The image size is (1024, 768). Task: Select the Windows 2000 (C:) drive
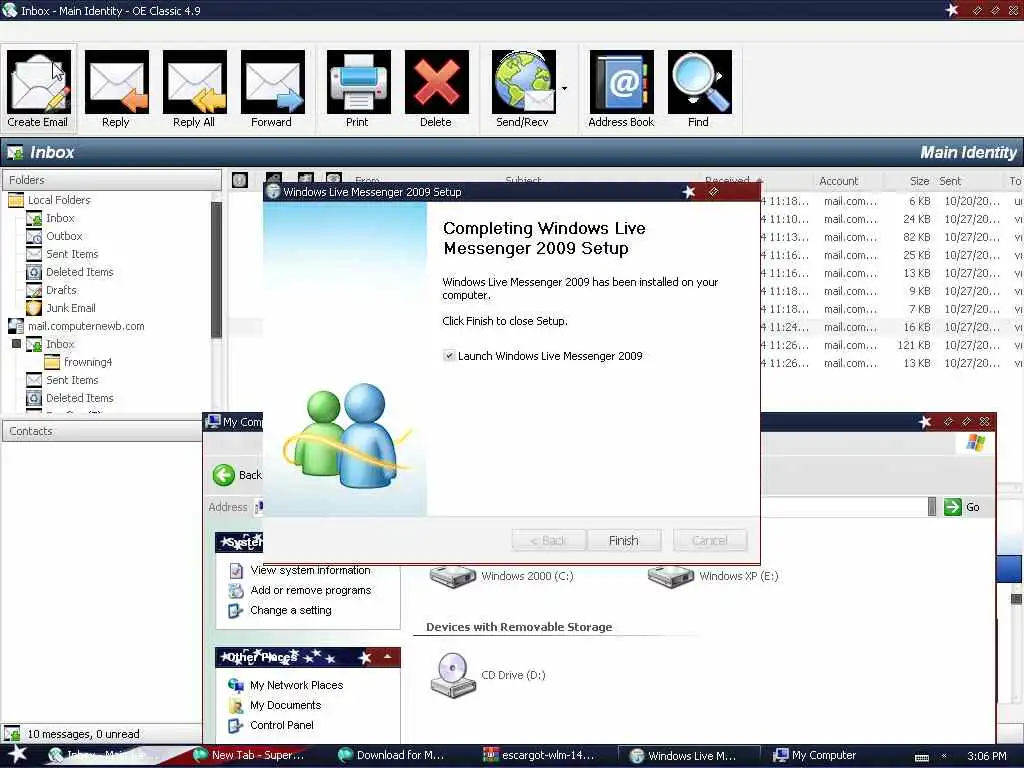coord(502,576)
